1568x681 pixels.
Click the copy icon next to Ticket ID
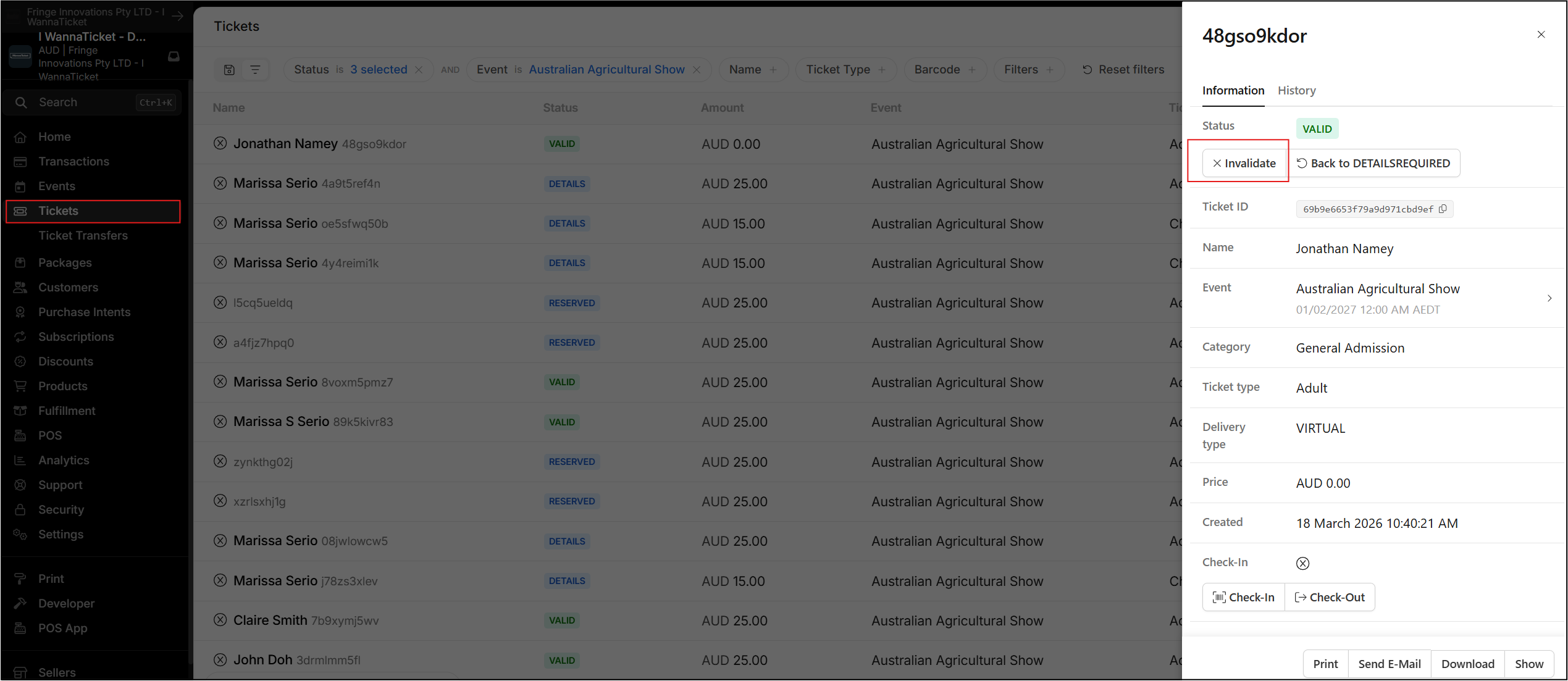[x=1443, y=209]
